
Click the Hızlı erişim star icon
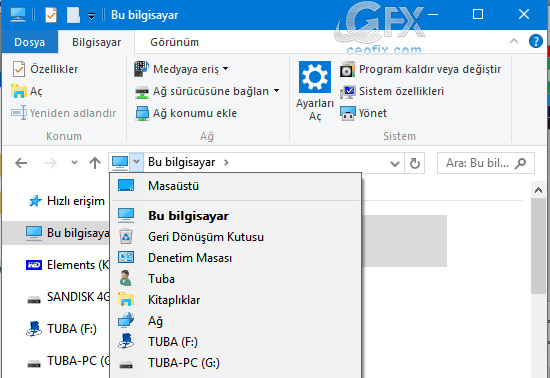pyautogui.click(x=35, y=201)
